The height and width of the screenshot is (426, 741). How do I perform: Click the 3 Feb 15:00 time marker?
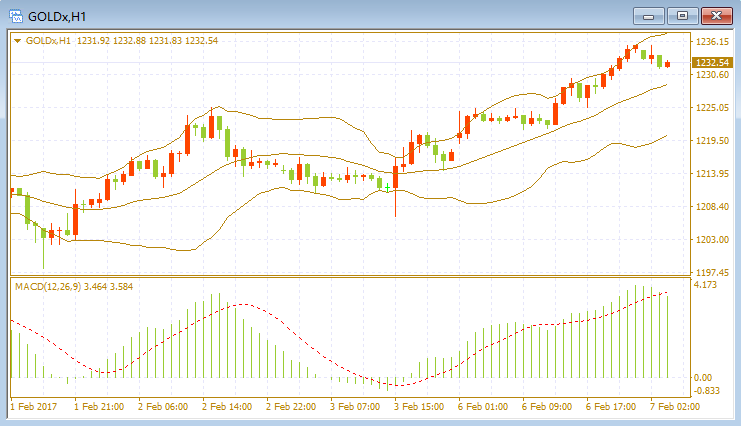click(x=419, y=407)
